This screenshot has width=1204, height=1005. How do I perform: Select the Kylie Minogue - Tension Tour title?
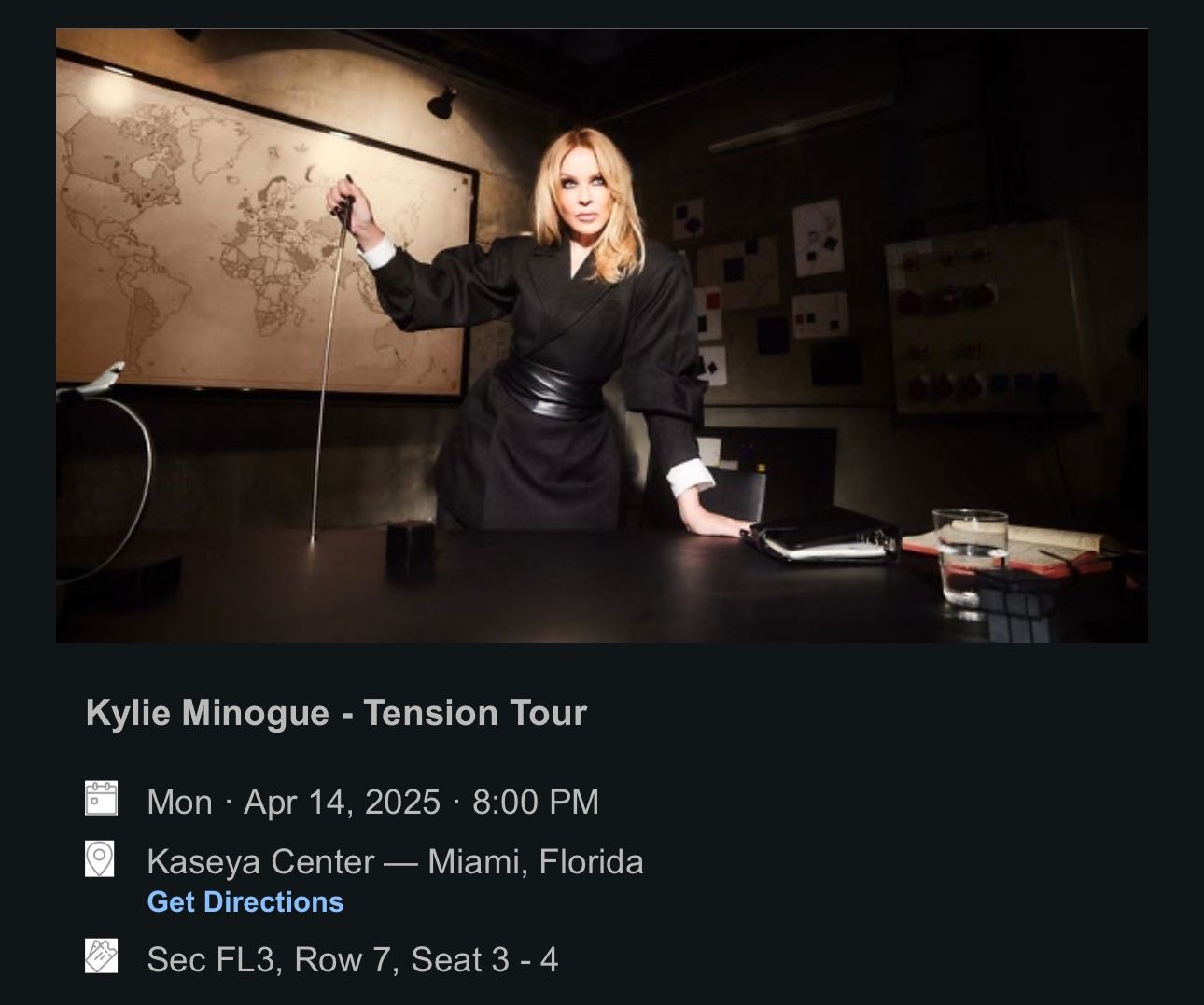click(336, 713)
